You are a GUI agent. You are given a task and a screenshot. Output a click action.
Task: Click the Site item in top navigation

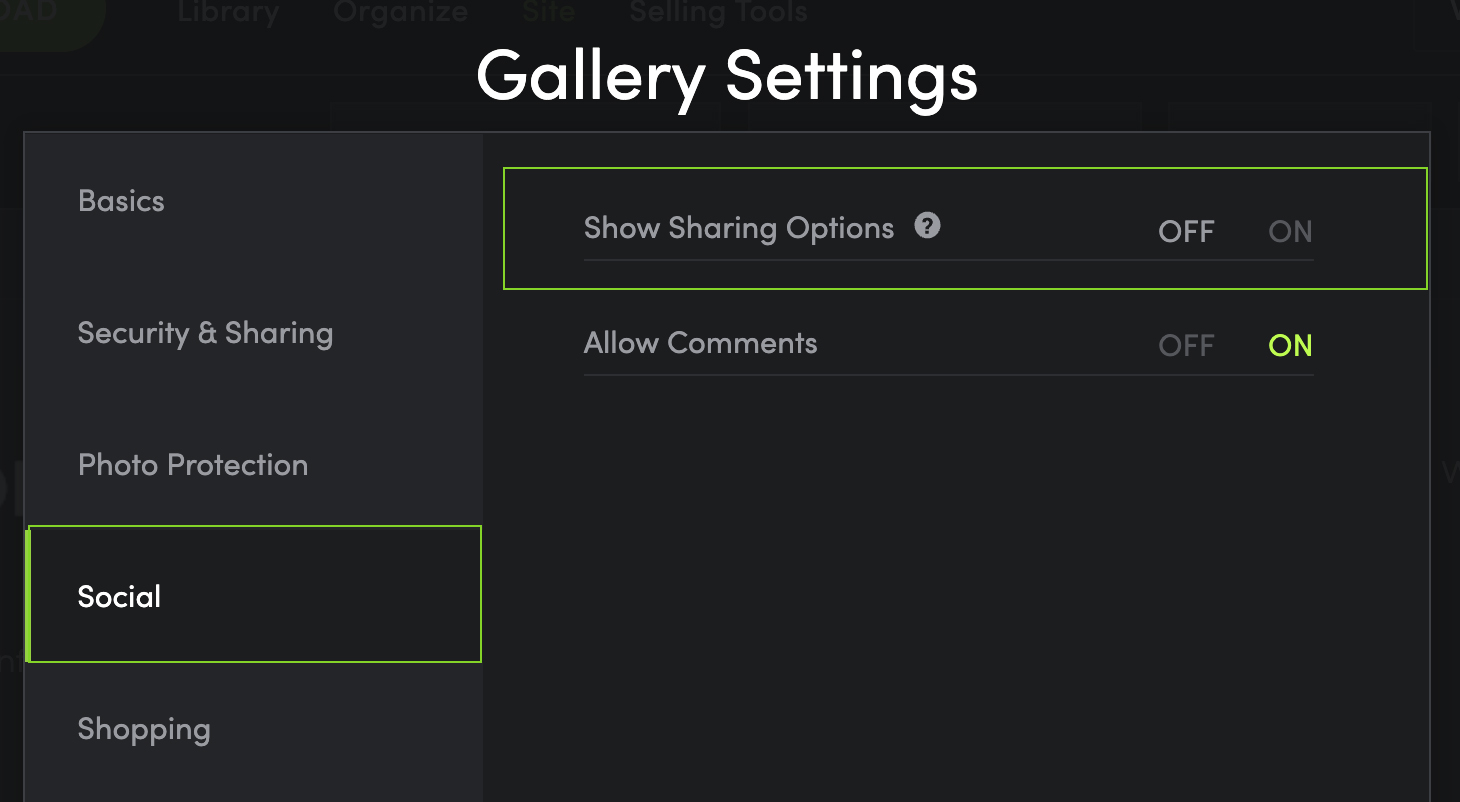pos(548,12)
